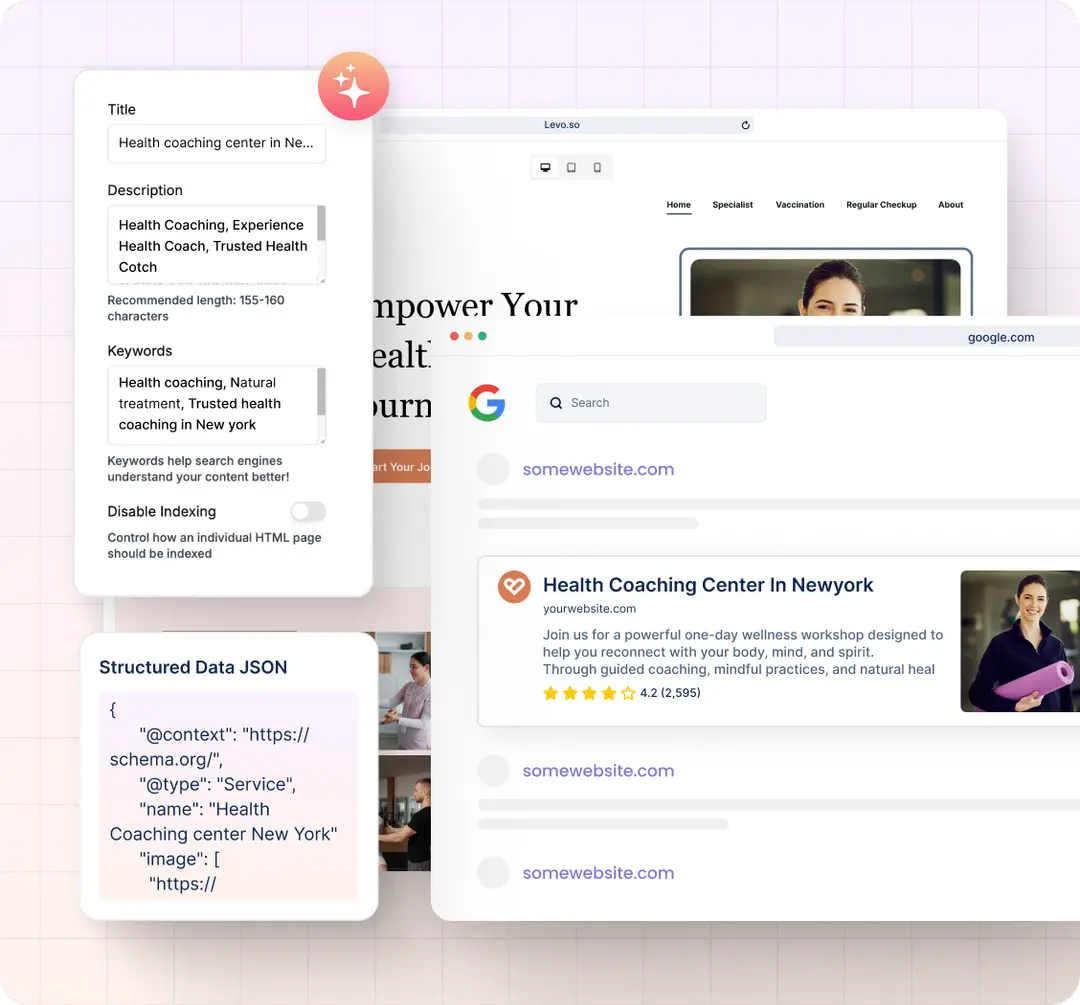Image resolution: width=1080 pixels, height=1005 pixels.
Task: Click the yourwebsite.com URL text
Action: point(589,609)
